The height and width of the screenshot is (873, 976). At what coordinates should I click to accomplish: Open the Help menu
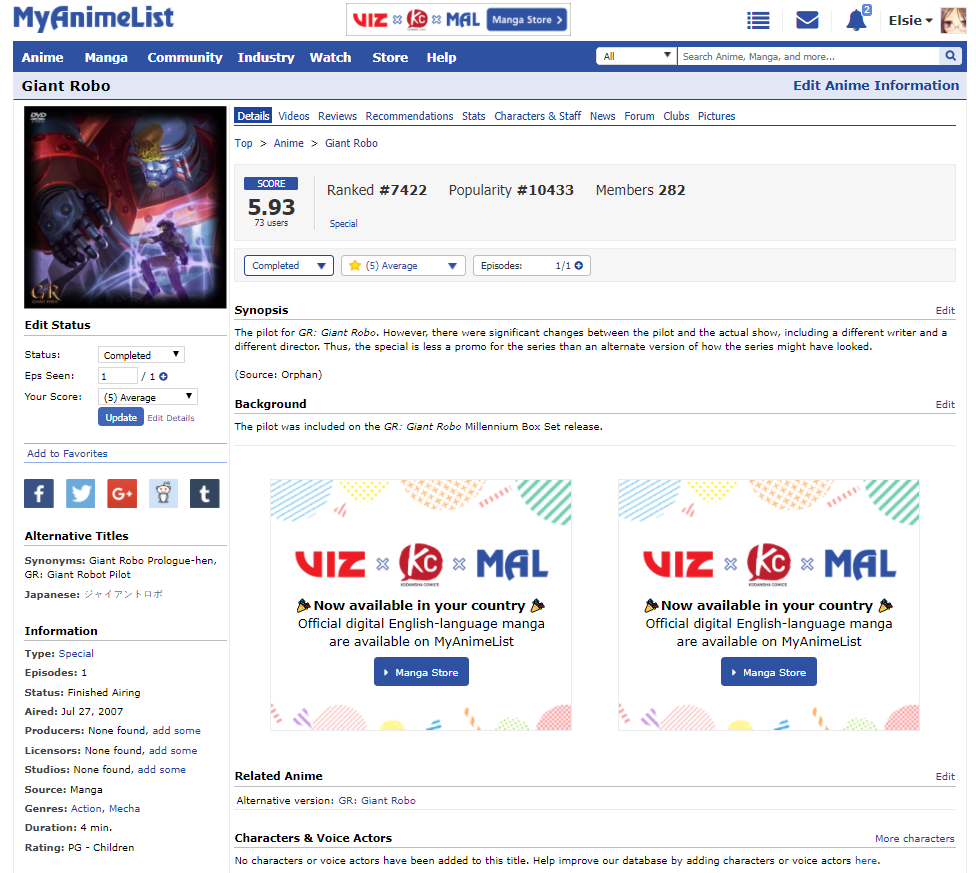[441, 57]
